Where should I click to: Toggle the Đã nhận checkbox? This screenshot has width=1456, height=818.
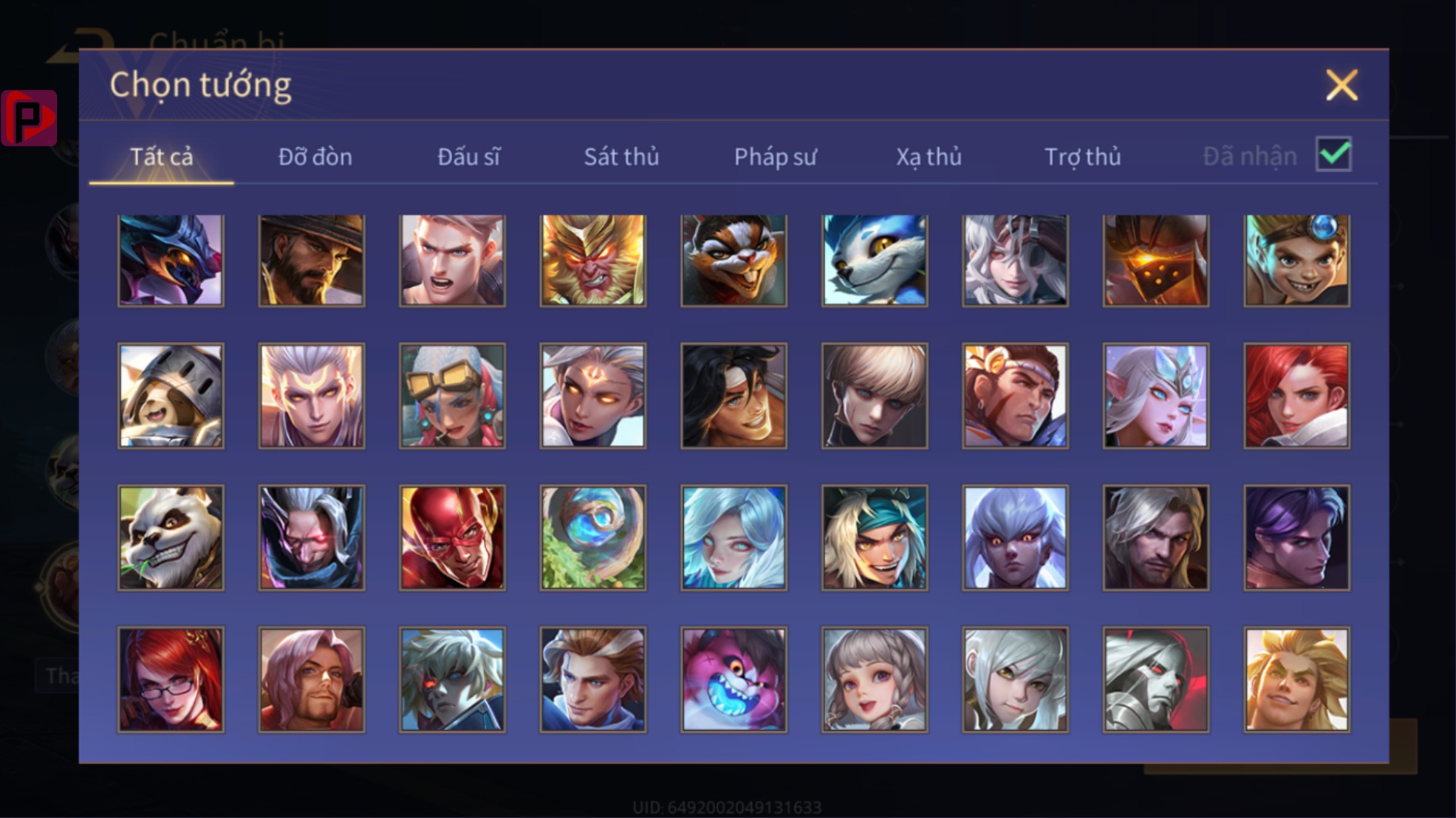[x=1333, y=154]
